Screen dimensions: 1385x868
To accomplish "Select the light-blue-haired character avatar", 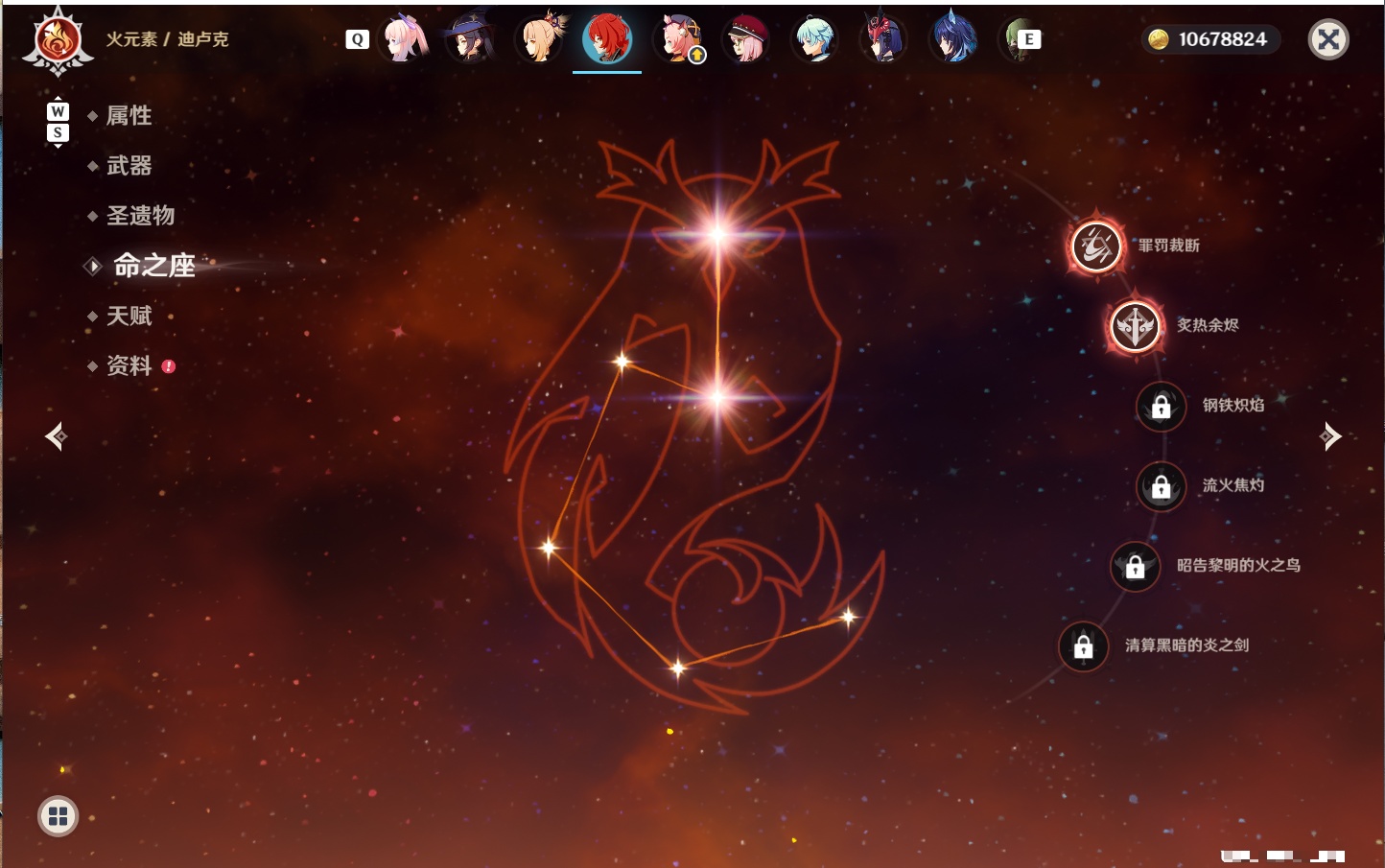I will pyautogui.click(x=814, y=39).
